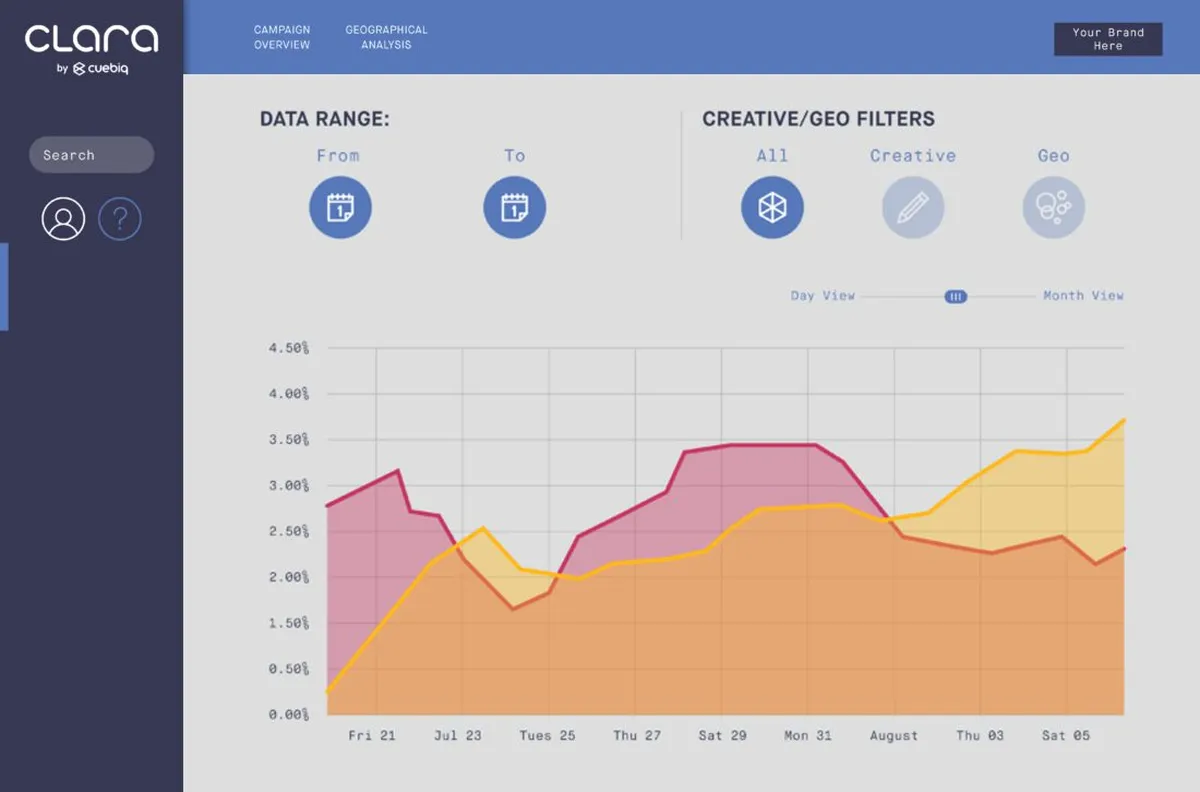Click the DATA RANGE heading
Screen dimensions: 1200x792
coord(325,119)
